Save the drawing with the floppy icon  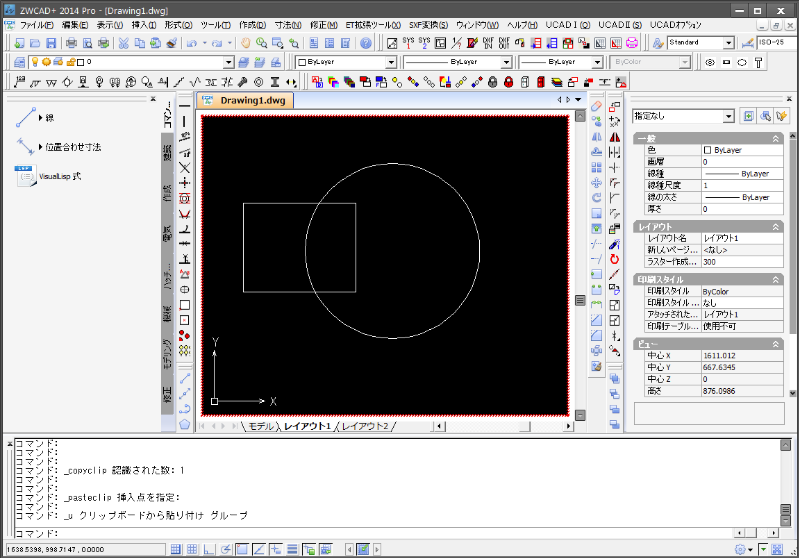pos(50,43)
